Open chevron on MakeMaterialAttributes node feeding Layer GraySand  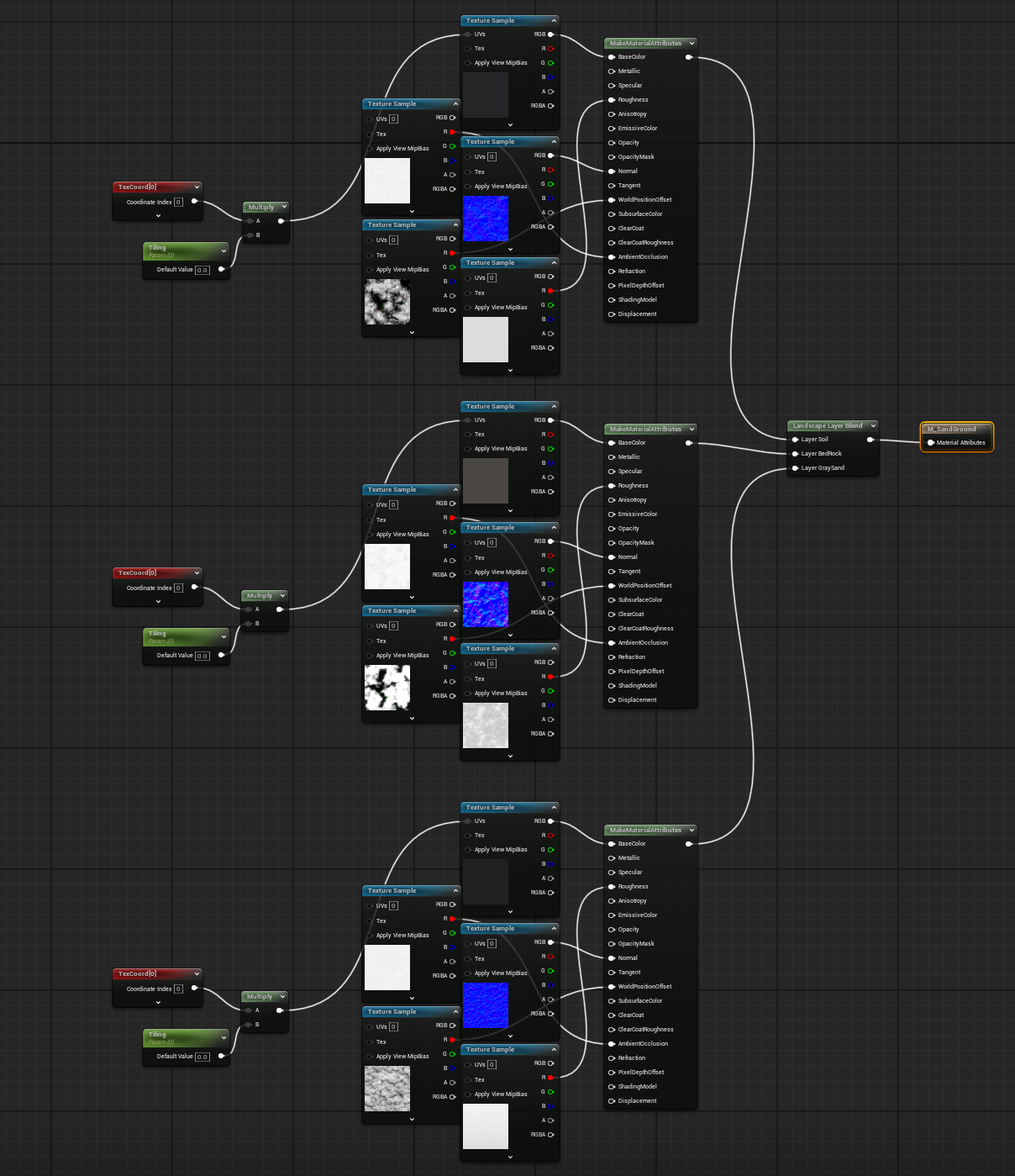(692, 831)
